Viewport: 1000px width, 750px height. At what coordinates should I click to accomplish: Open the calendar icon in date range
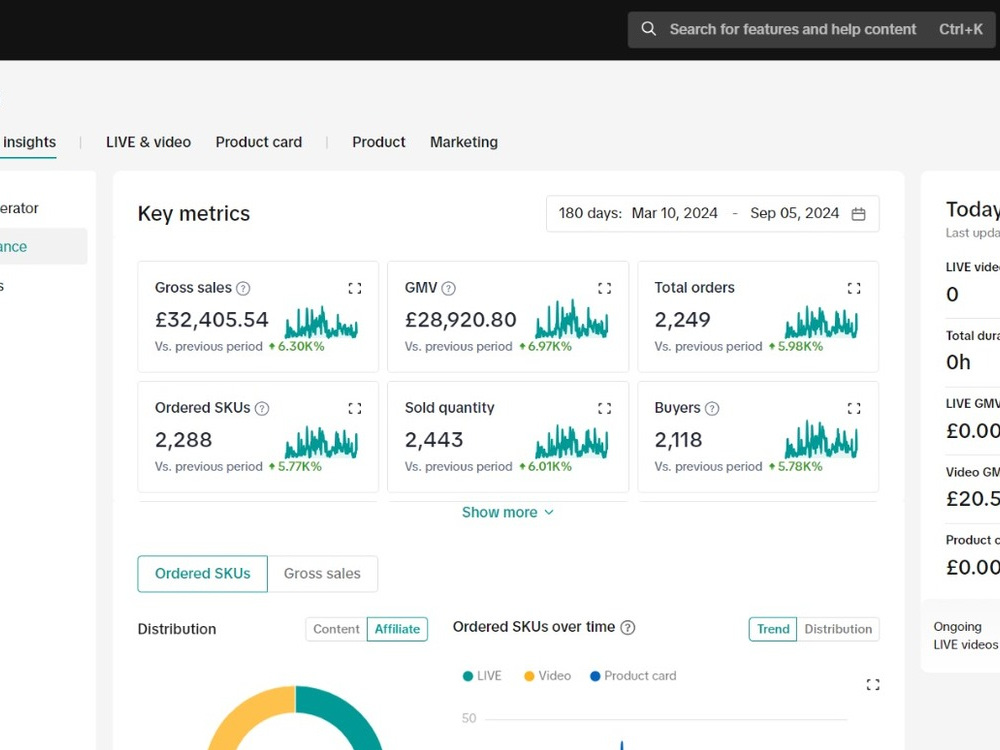(858, 214)
